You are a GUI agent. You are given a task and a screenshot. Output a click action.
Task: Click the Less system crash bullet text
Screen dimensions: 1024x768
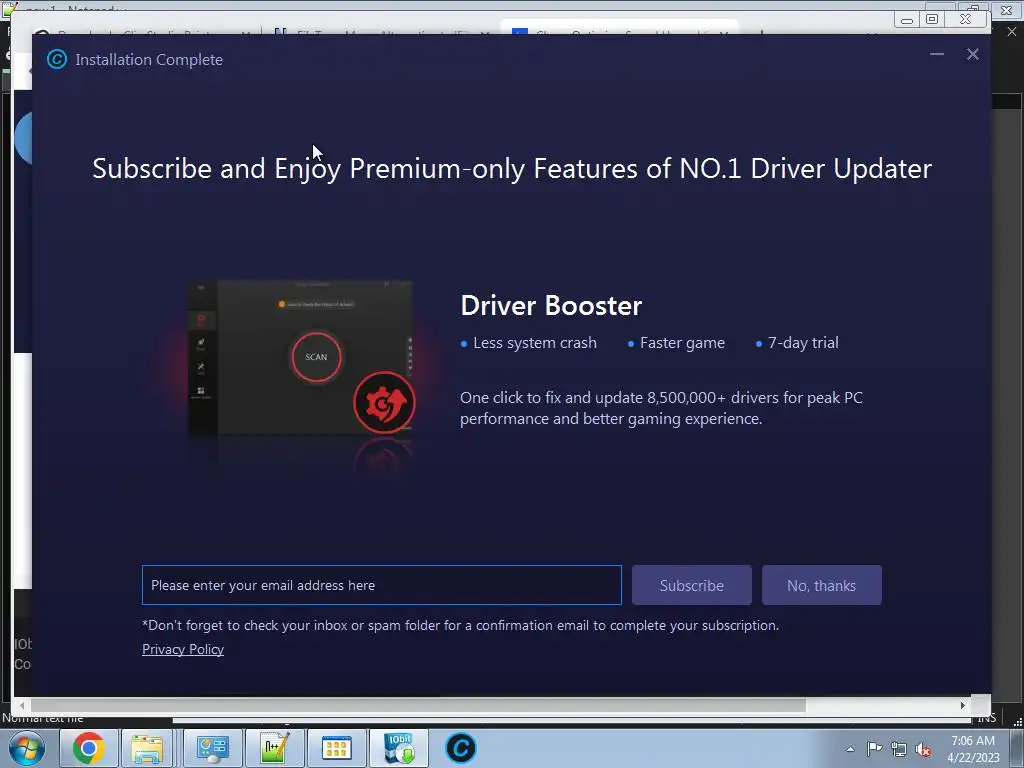coord(535,343)
